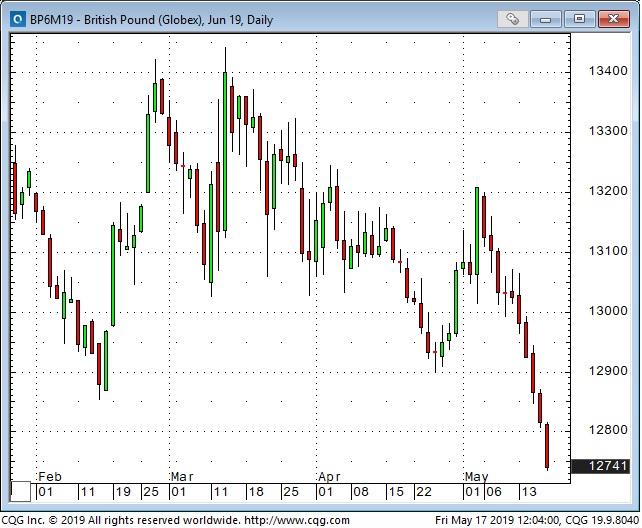642x528 pixels.
Task: Minimize the BP6M19 chart window
Action: click(546, 19)
